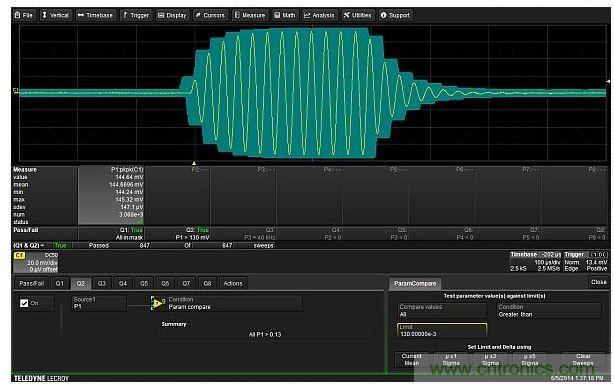Click the trigger position marker below grid

[x=194, y=163]
